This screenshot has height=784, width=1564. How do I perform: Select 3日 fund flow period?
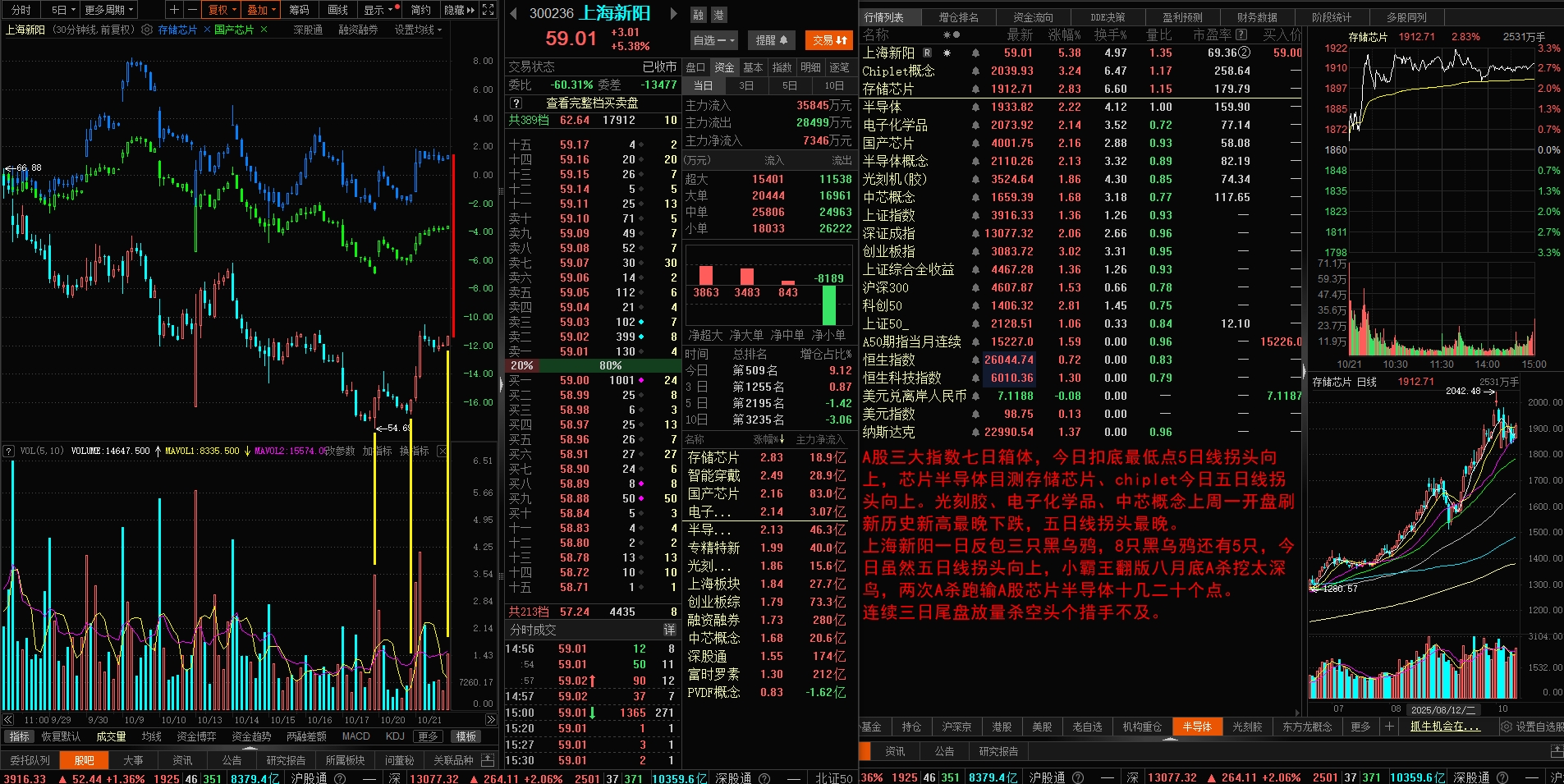pyautogui.click(x=746, y=85)
